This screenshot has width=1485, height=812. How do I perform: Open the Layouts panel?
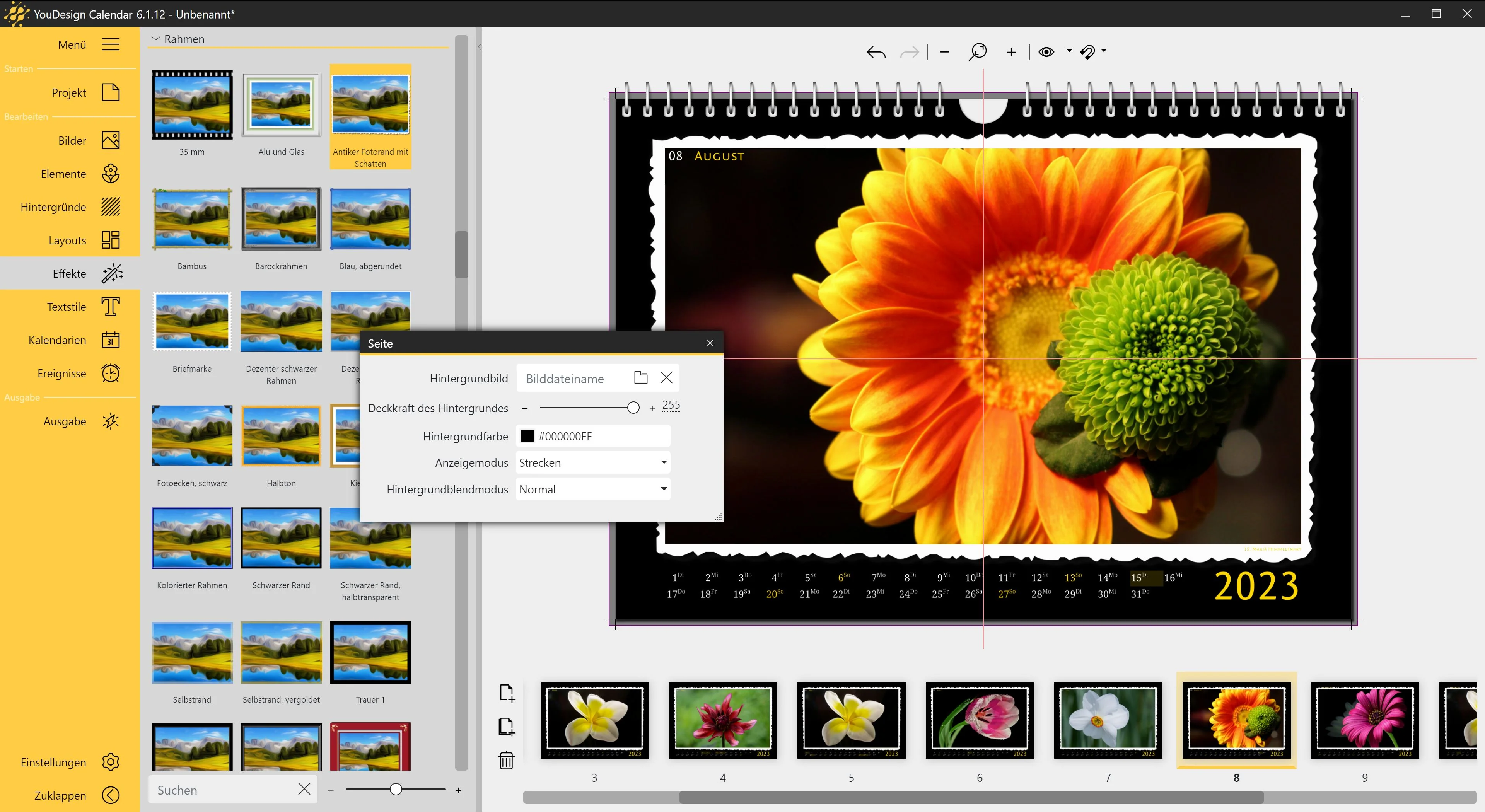point(70,240)
